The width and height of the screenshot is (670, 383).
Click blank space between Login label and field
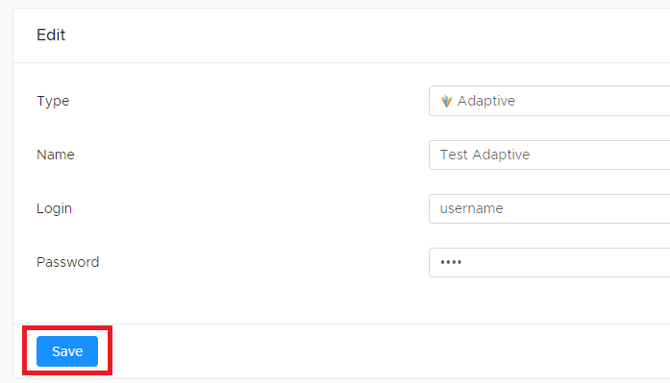[250, 209]
